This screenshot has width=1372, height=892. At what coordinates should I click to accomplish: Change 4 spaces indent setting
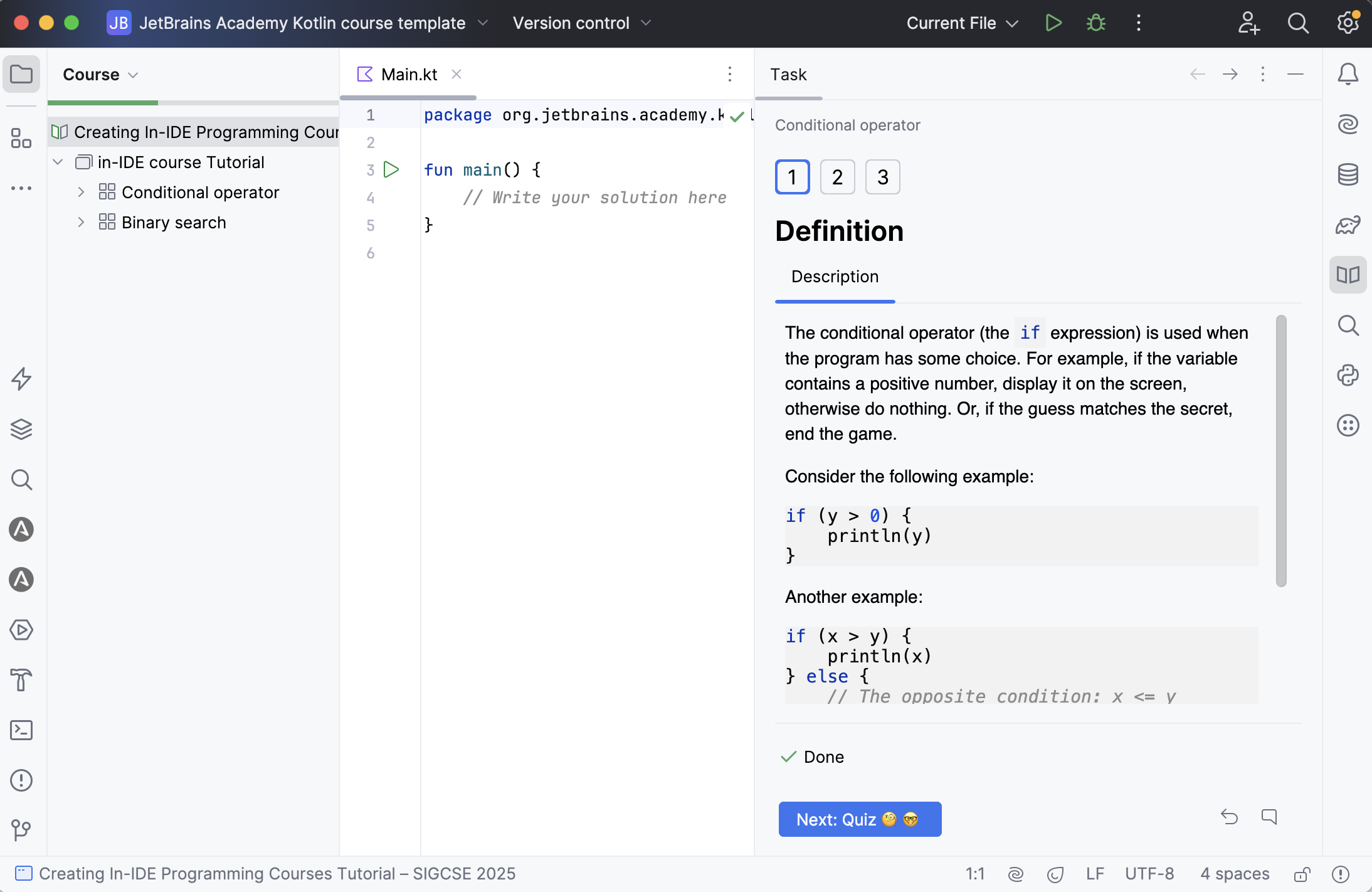pos(1235,874)
